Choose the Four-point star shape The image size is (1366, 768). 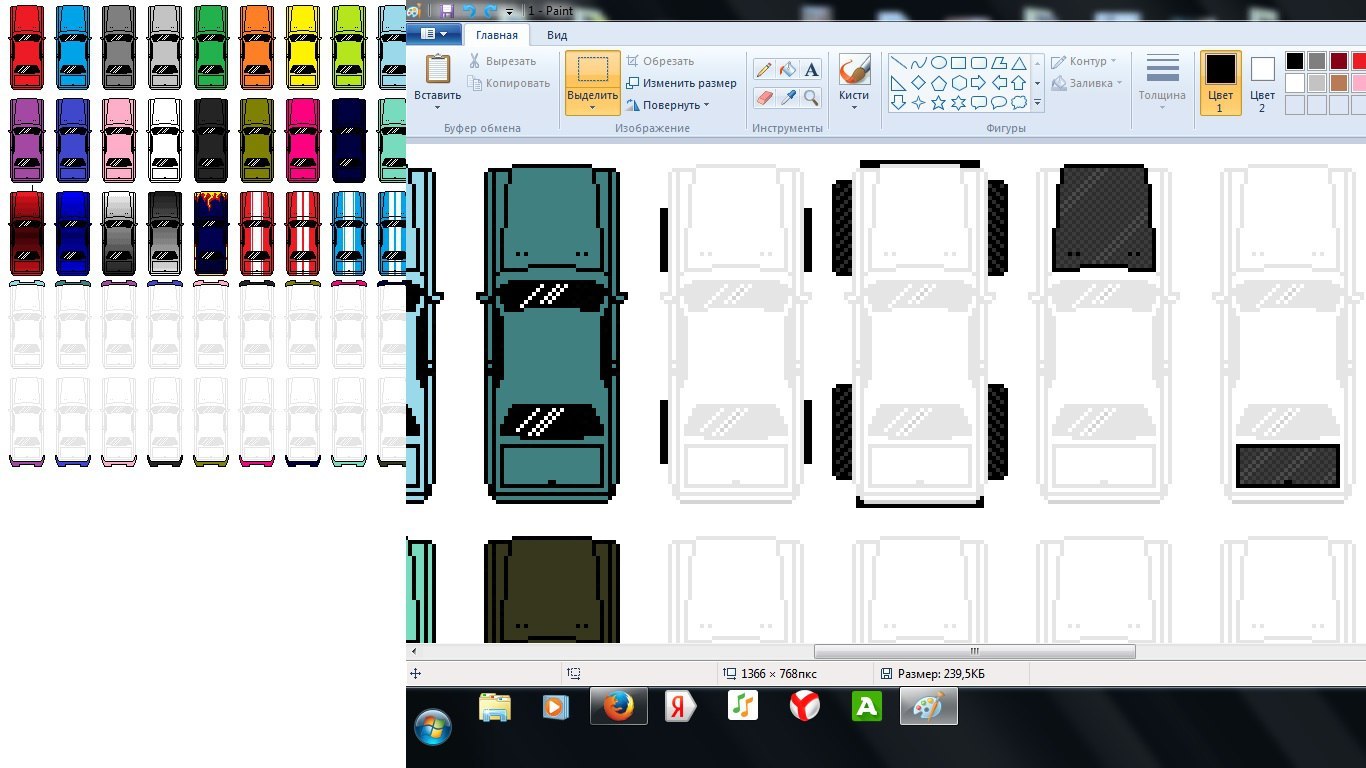click(918, 103)
